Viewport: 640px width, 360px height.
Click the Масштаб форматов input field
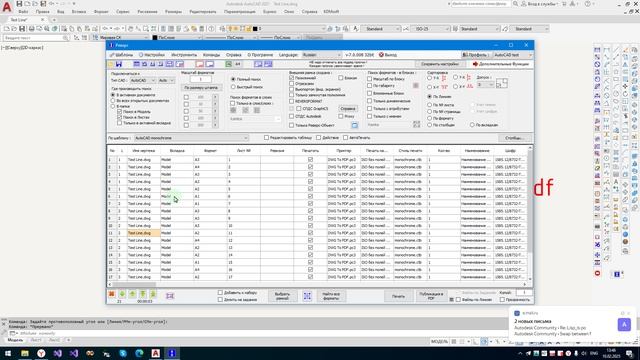201,79
